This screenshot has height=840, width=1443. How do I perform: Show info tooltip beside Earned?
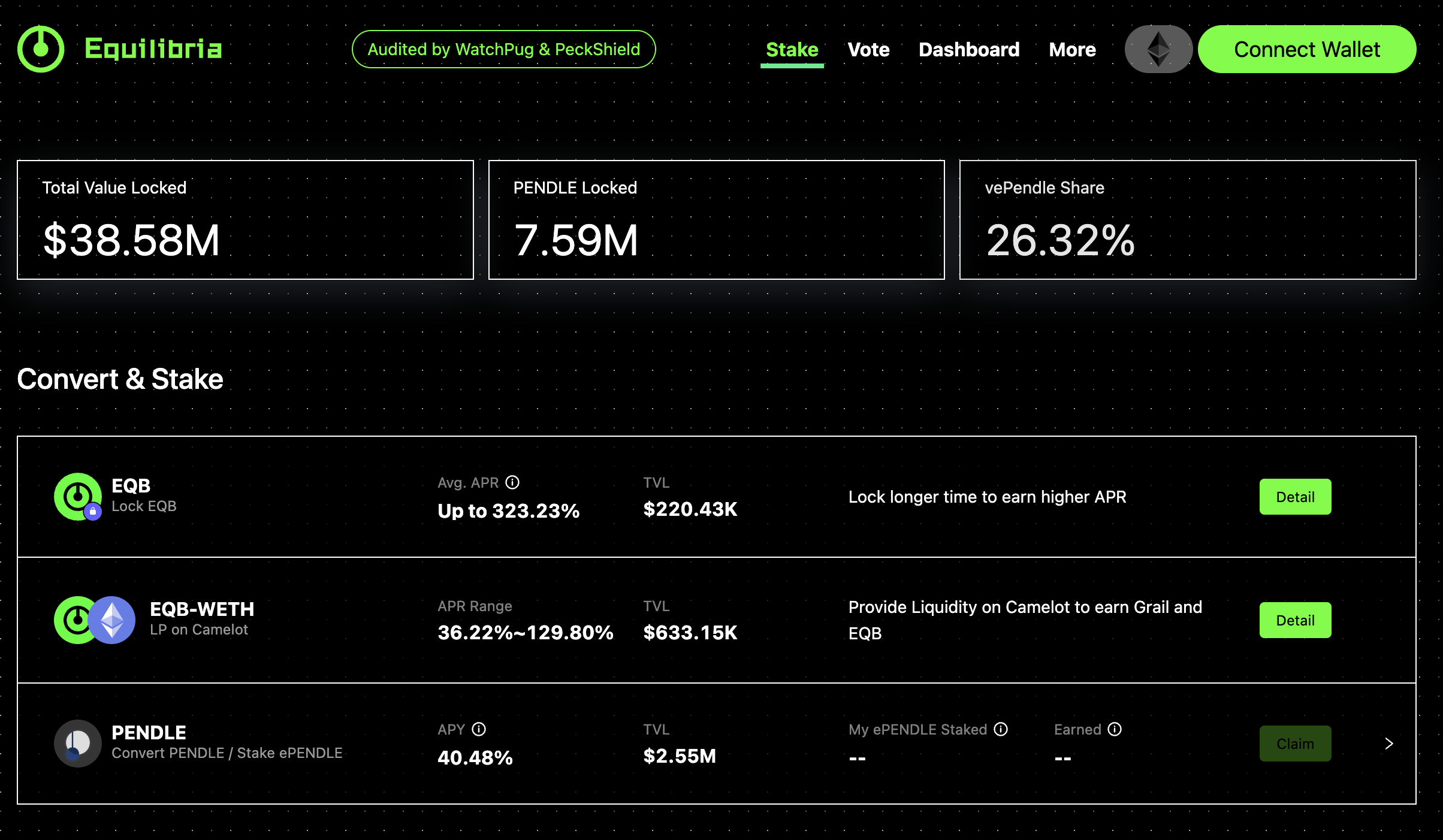tap(1115, 729)
